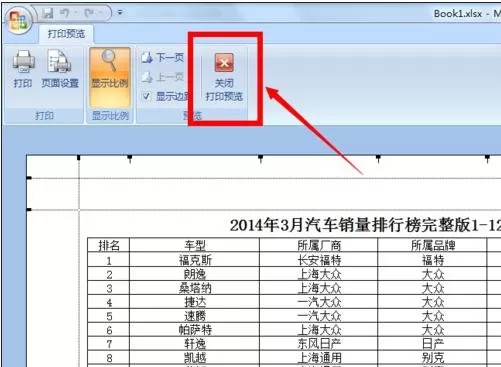Open 页面设置 page setup
Screen dimensions: 501x367
(60, 69)
